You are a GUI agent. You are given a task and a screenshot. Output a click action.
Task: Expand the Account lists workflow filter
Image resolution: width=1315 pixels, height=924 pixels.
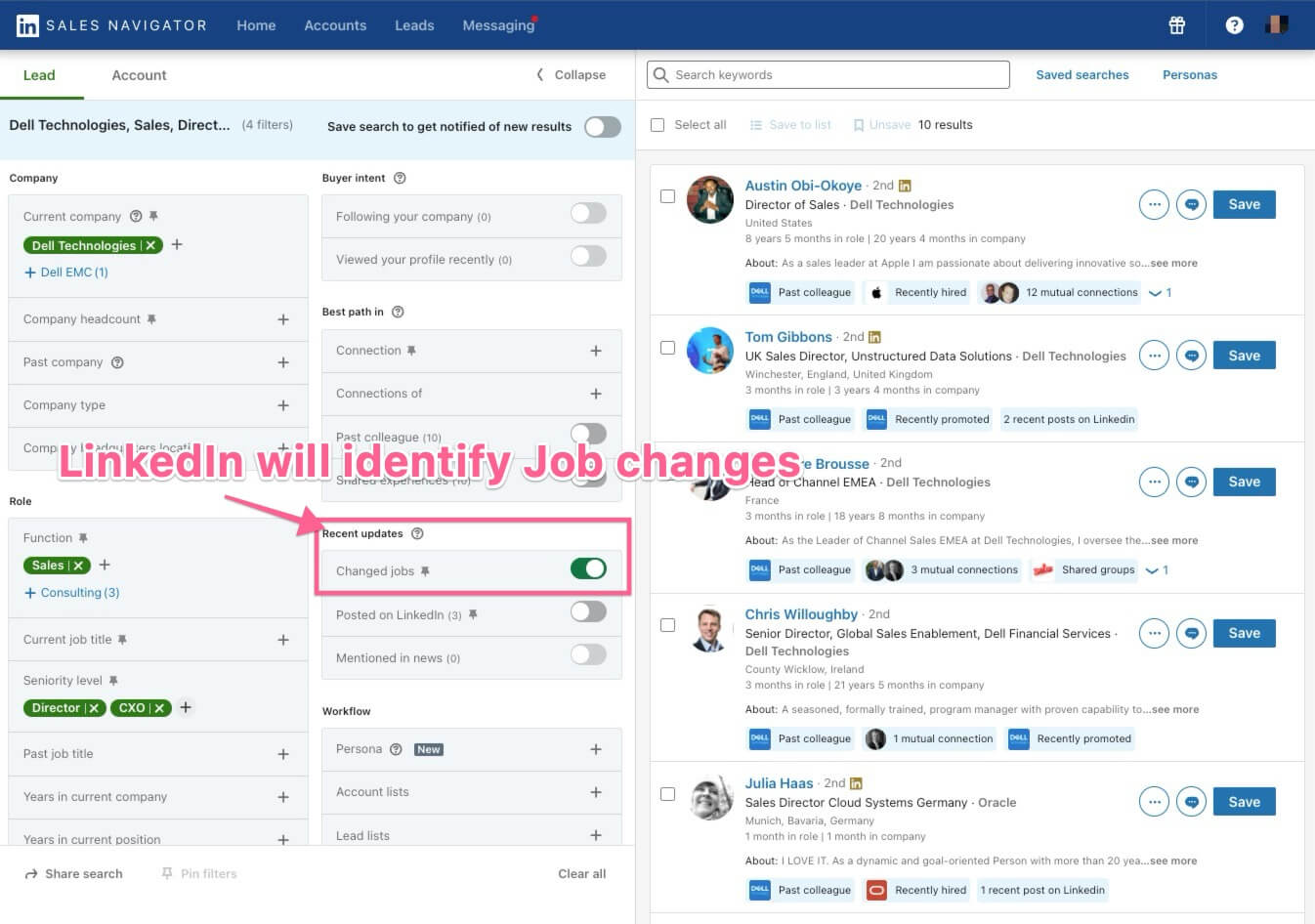pos(595,792)
